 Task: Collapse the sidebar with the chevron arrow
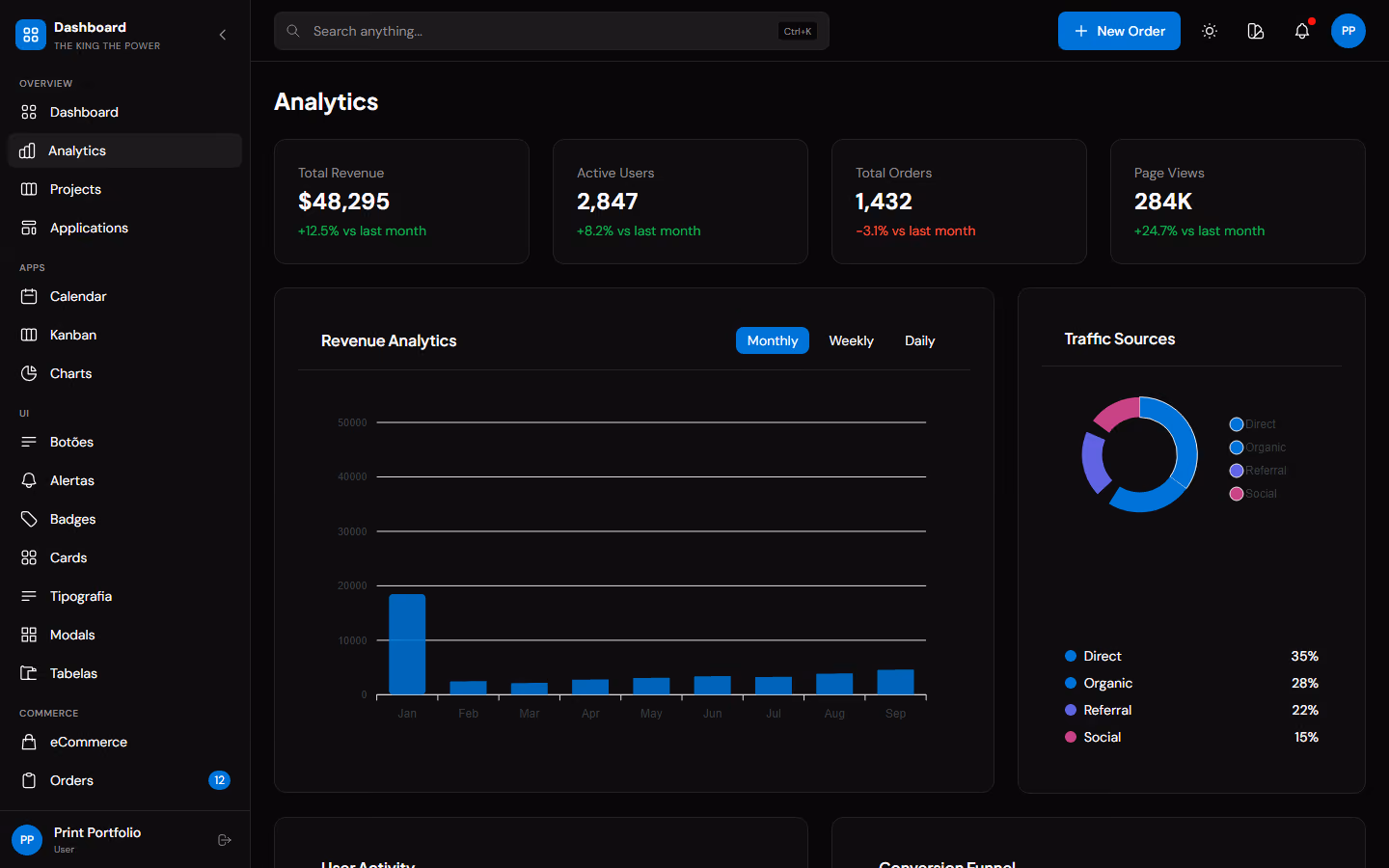coord(223,35)
